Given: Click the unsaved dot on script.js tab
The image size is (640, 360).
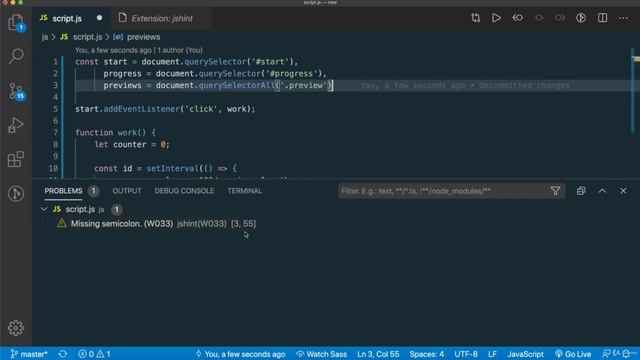Looking at the screenshot, I should pyautogui.click(x=99, y=18).
